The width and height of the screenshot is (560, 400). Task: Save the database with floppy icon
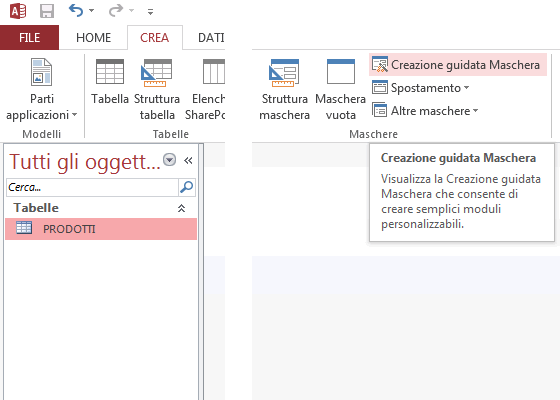pos(47,11)
